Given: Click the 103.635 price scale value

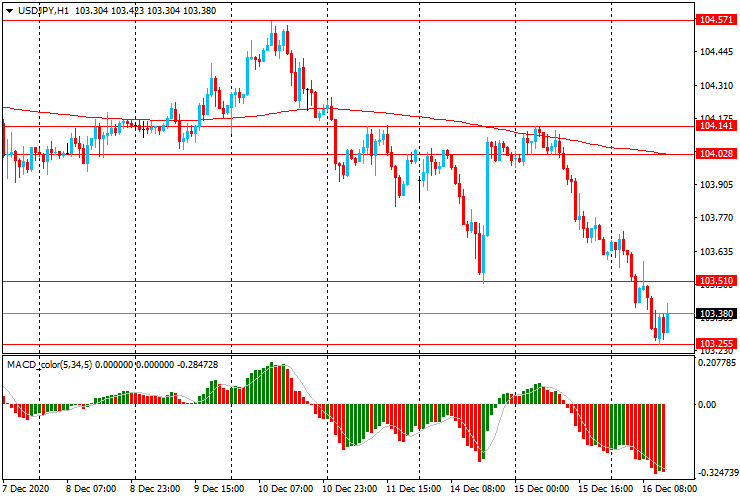Looking at the screenshot, I should pos(716,252).
